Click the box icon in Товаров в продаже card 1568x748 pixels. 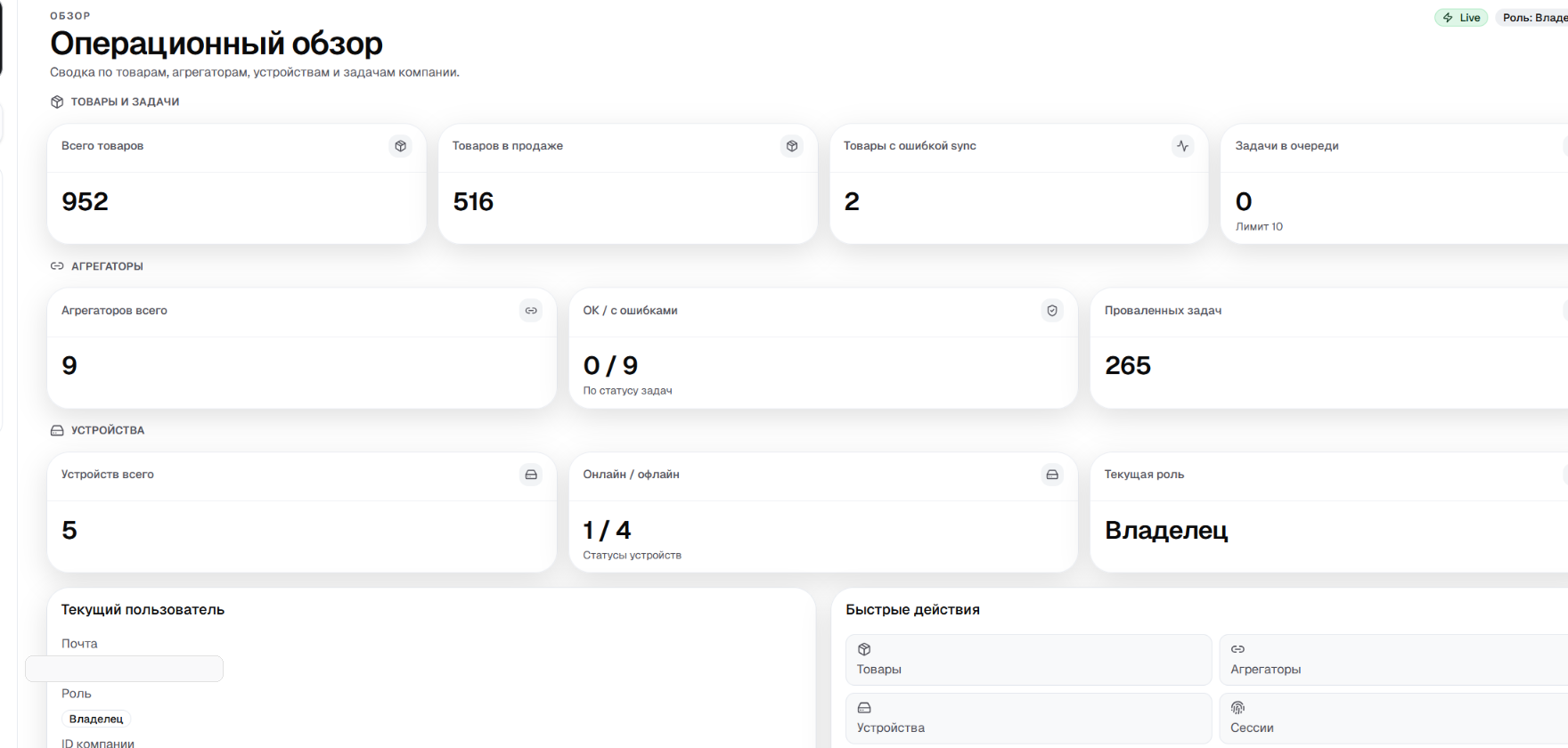pyautogui.click(x=792, y=146)
